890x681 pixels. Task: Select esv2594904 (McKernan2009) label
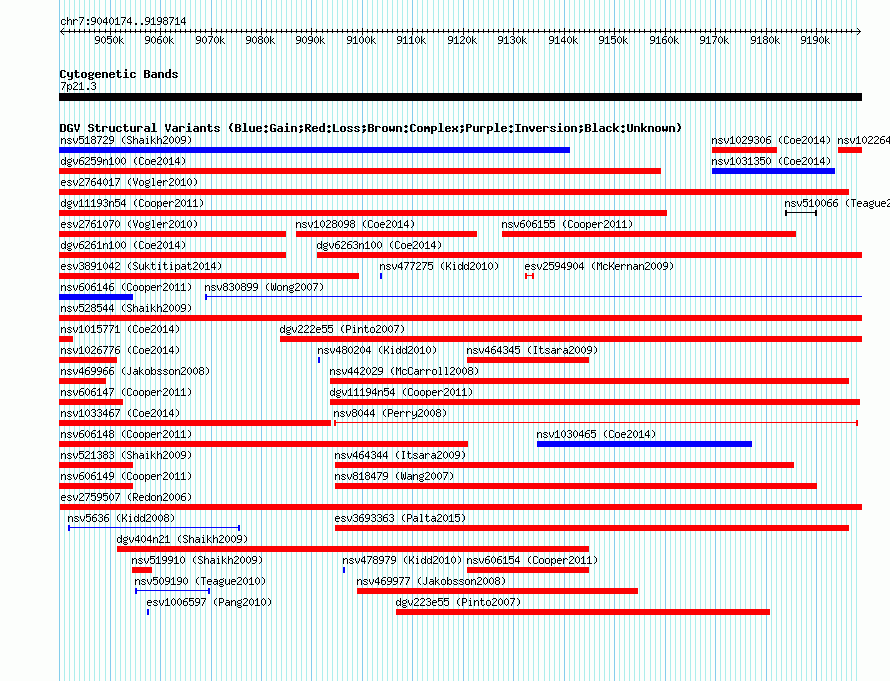pyautogui.click(x=599, y=266)
